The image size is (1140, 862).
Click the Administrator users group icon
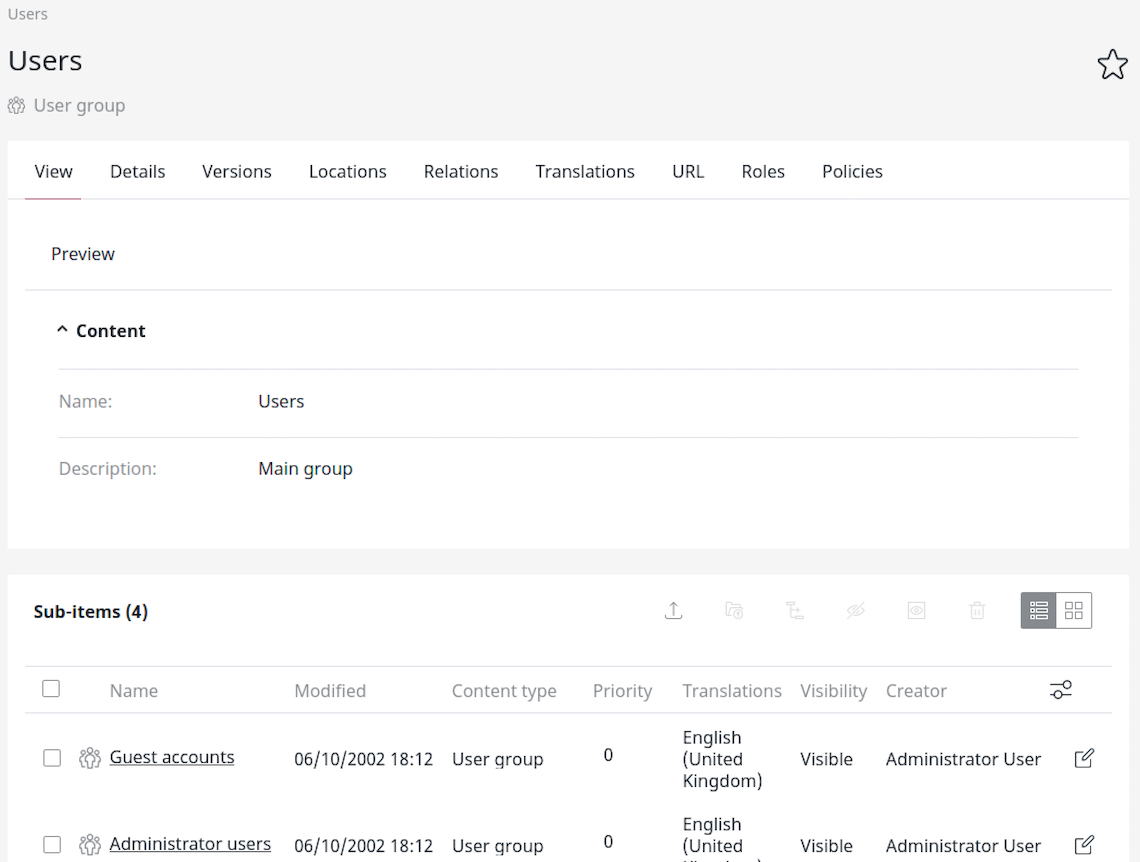click(89, 845)
